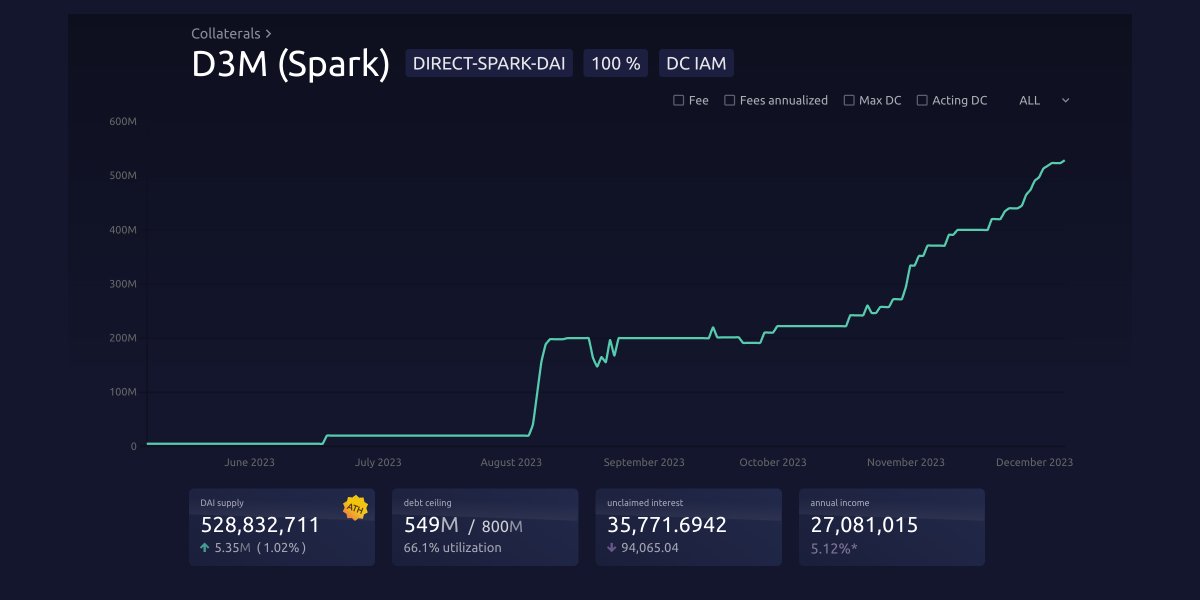Click the 100 % tag

click(616, 64)
